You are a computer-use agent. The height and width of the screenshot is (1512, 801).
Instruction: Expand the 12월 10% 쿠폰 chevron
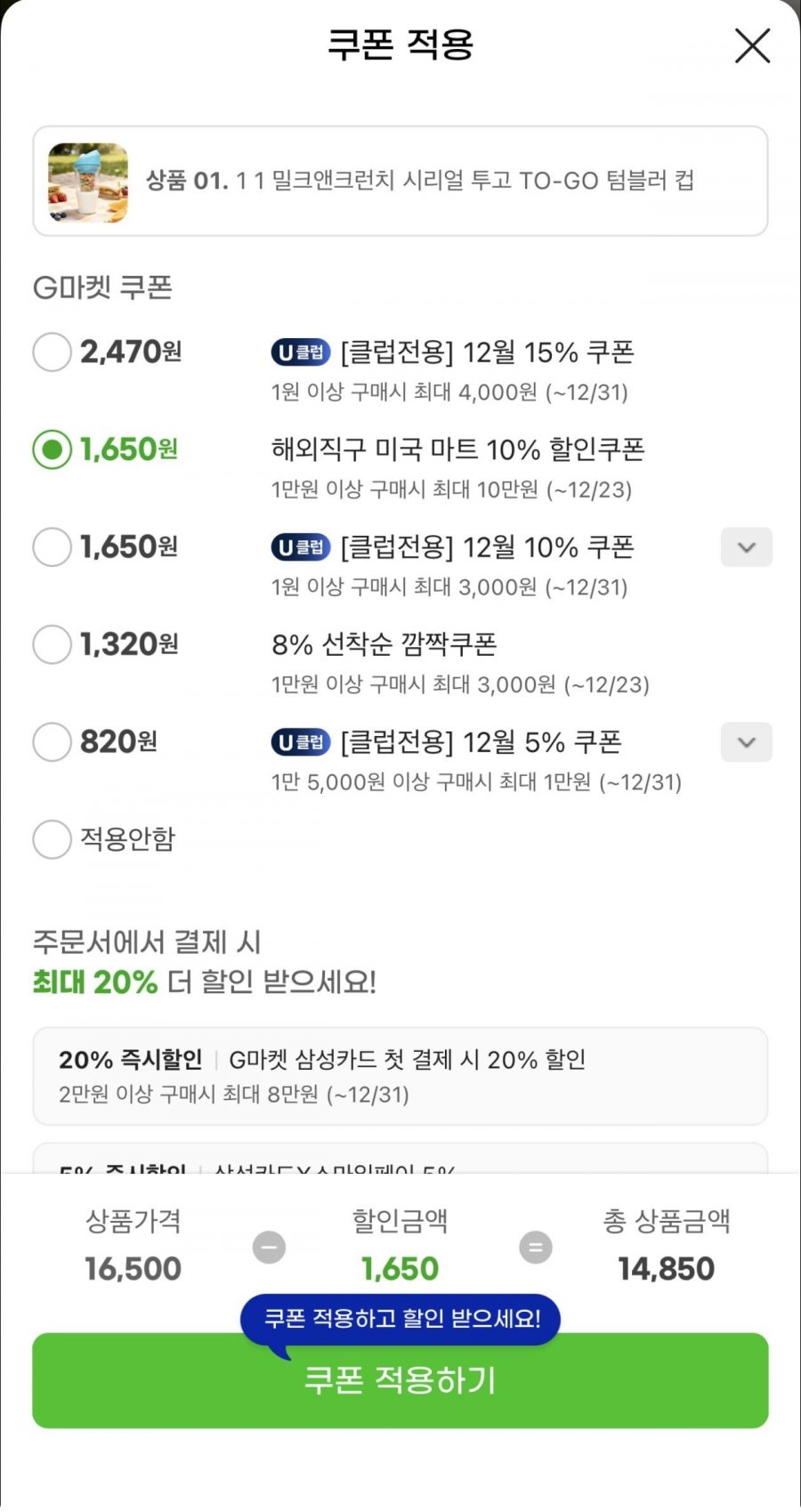click(x=746, y=547)
